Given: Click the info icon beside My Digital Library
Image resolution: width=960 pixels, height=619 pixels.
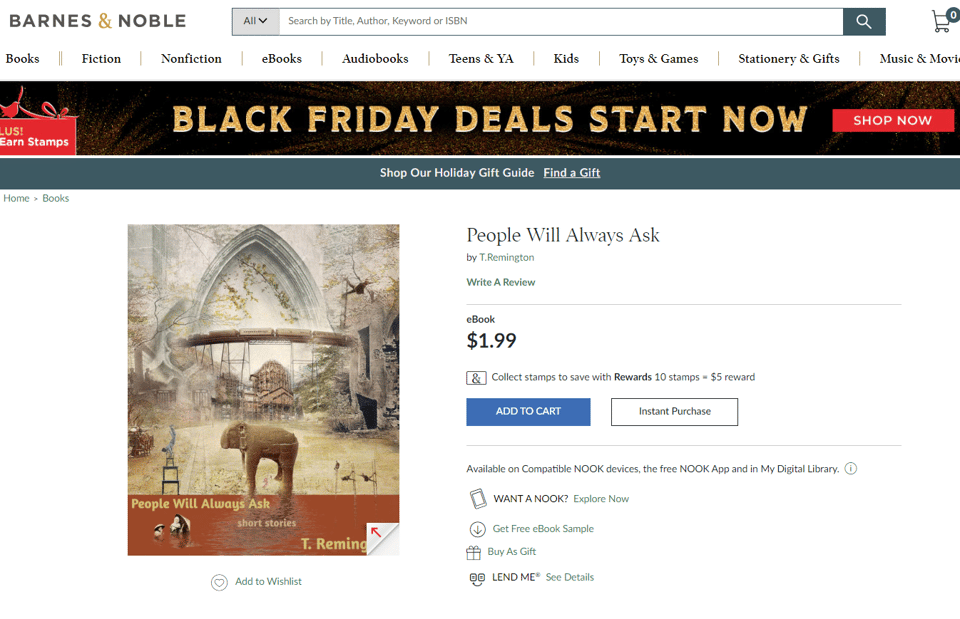Looking at the screenshot, I should [x=851, y=469].
